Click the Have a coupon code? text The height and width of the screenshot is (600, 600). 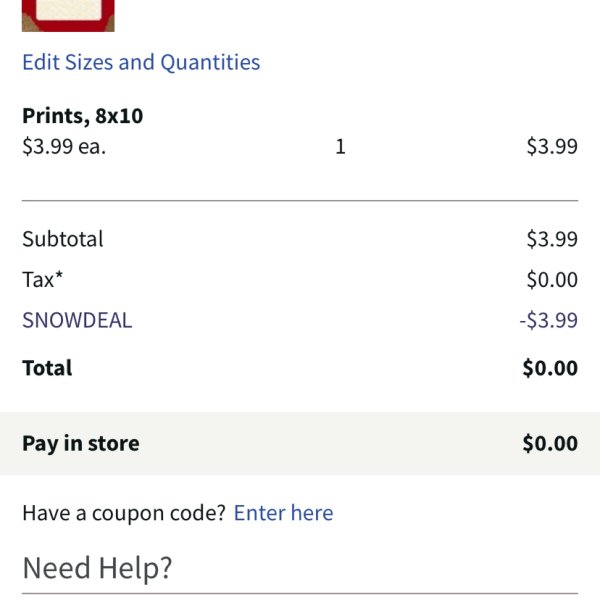point(124,513)
